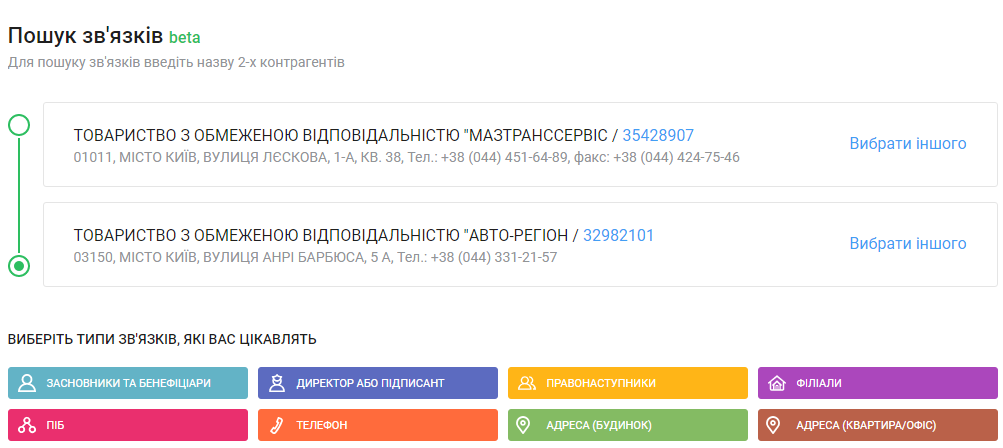Click the МАЗТРАНССЕРВІС company name
Image resolution: width=1003 pixels, height=448 pixels.
[x=340, y=135]
